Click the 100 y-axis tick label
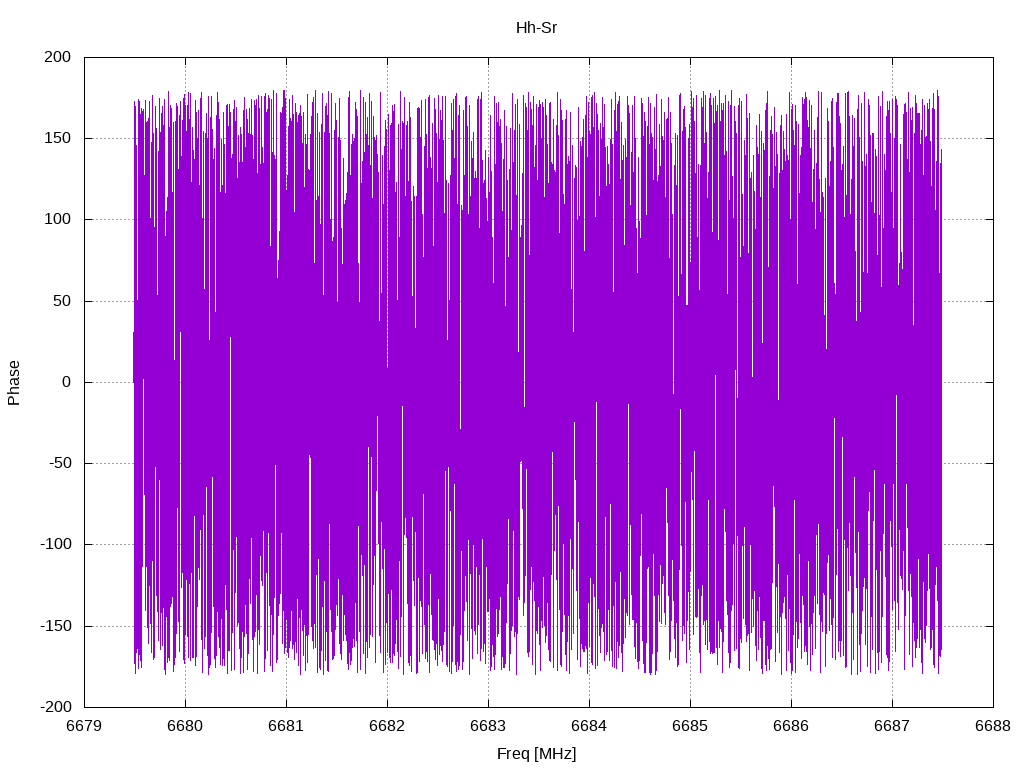Viewport: 1024px width, 768px height. pyautogui.click(x=57, y=219)
